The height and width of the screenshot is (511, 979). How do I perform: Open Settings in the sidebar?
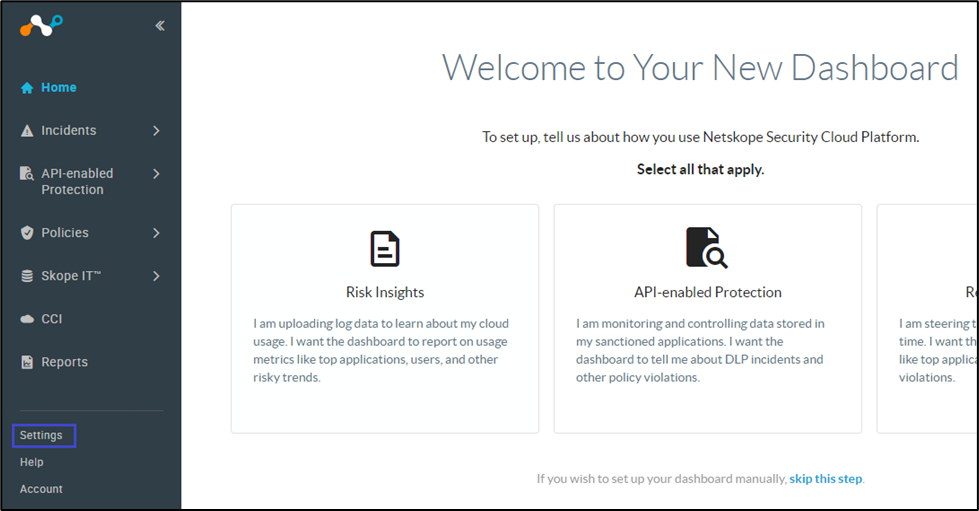coord(41,435)
